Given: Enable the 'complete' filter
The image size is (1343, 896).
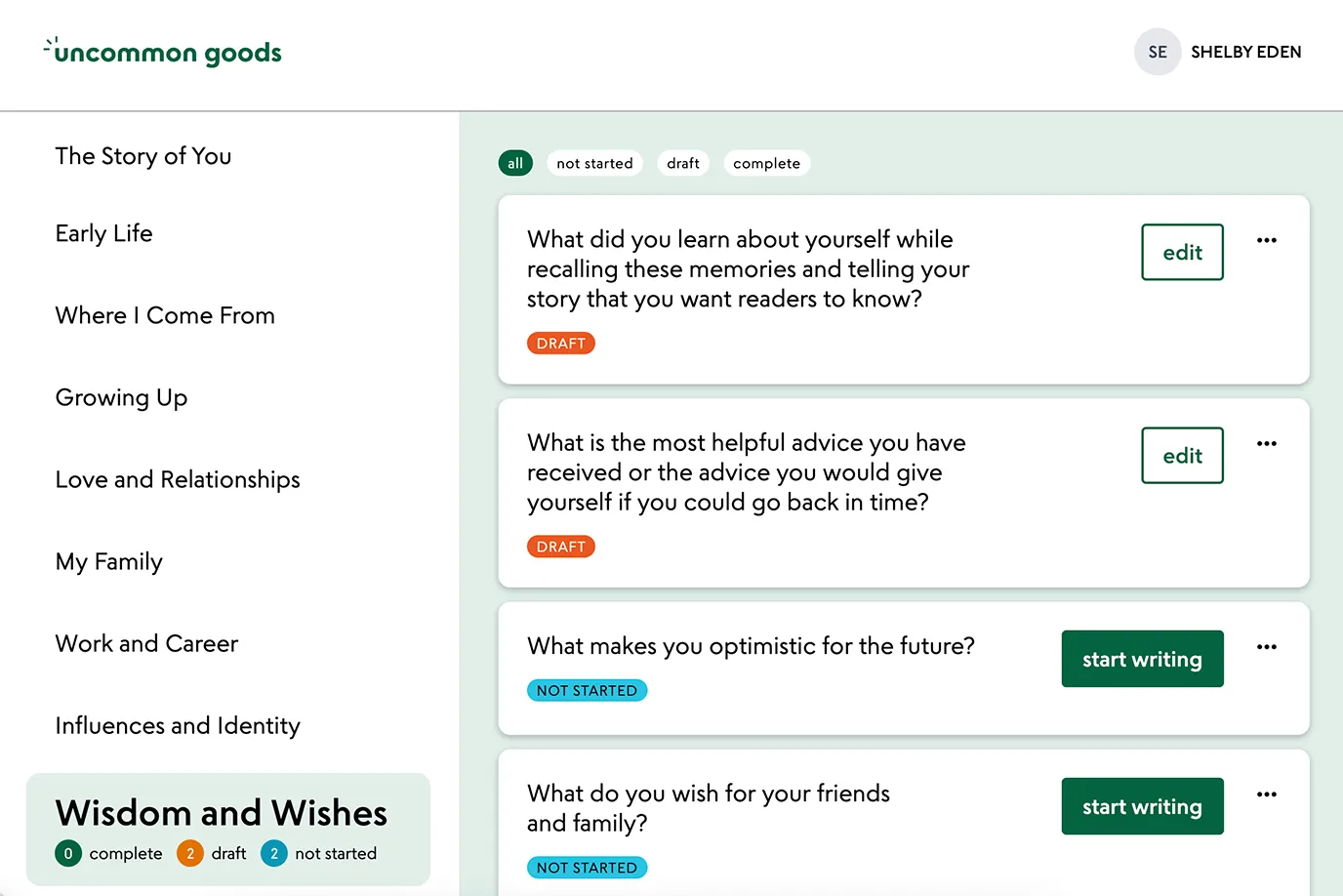Looking at the screenshot, I should 766,163.
